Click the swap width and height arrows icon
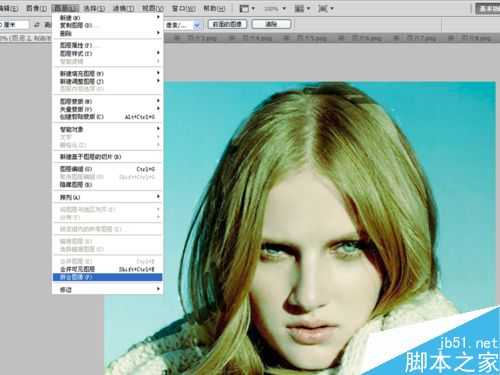 click(37, 25)
